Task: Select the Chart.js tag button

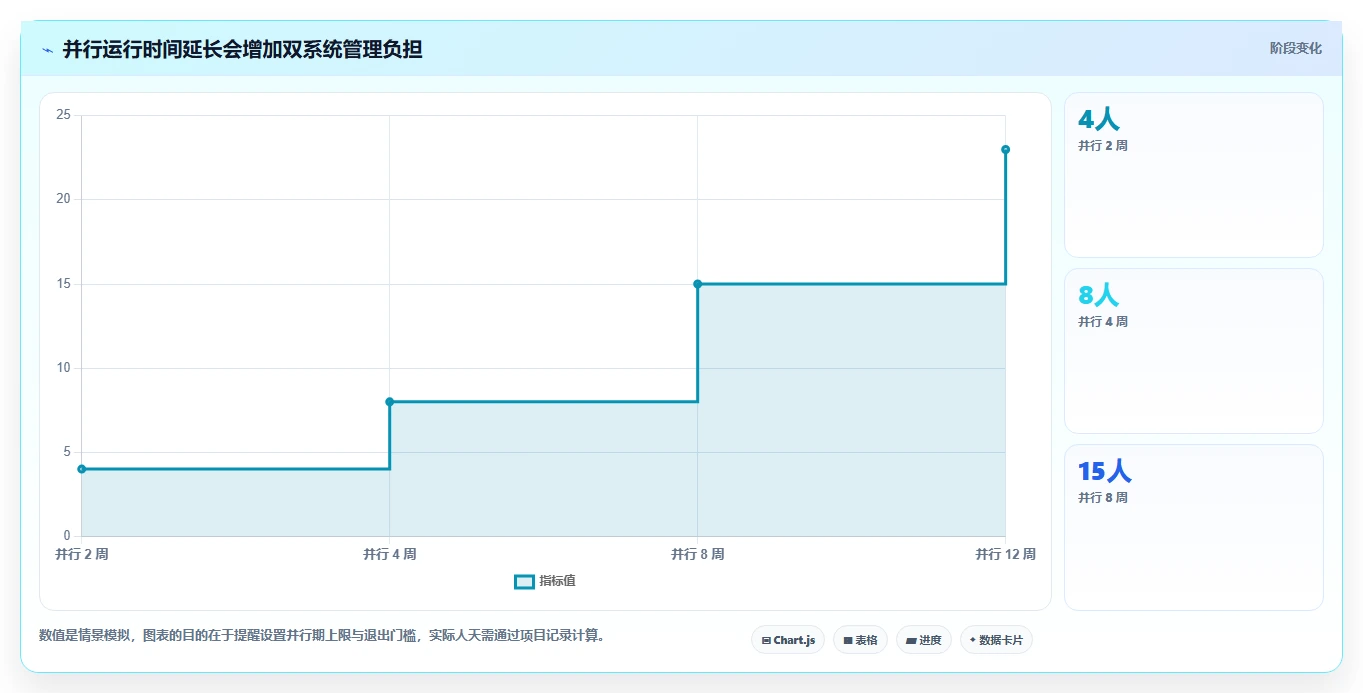Action: point(788,640)
